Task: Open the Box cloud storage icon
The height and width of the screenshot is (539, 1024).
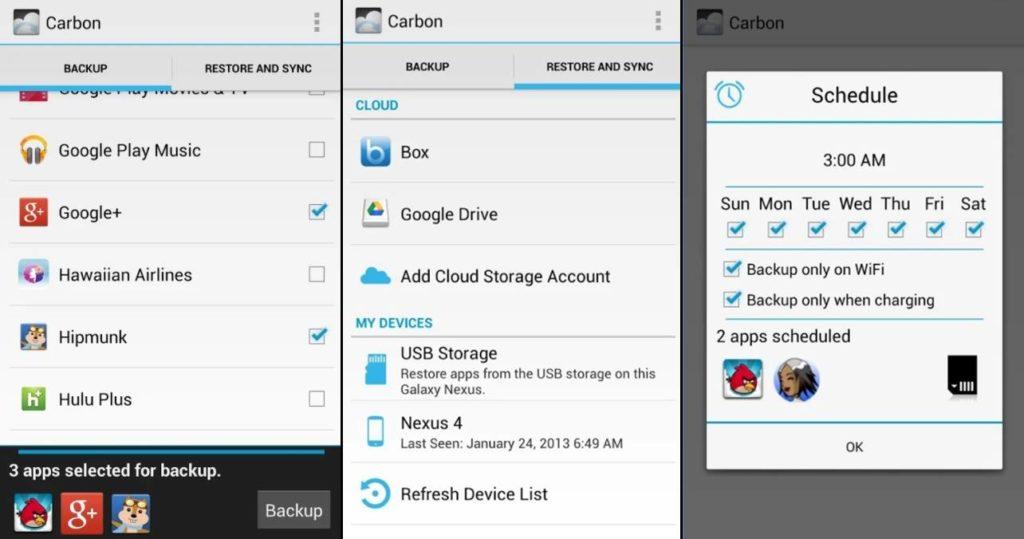Action: [x=376, y=152]
